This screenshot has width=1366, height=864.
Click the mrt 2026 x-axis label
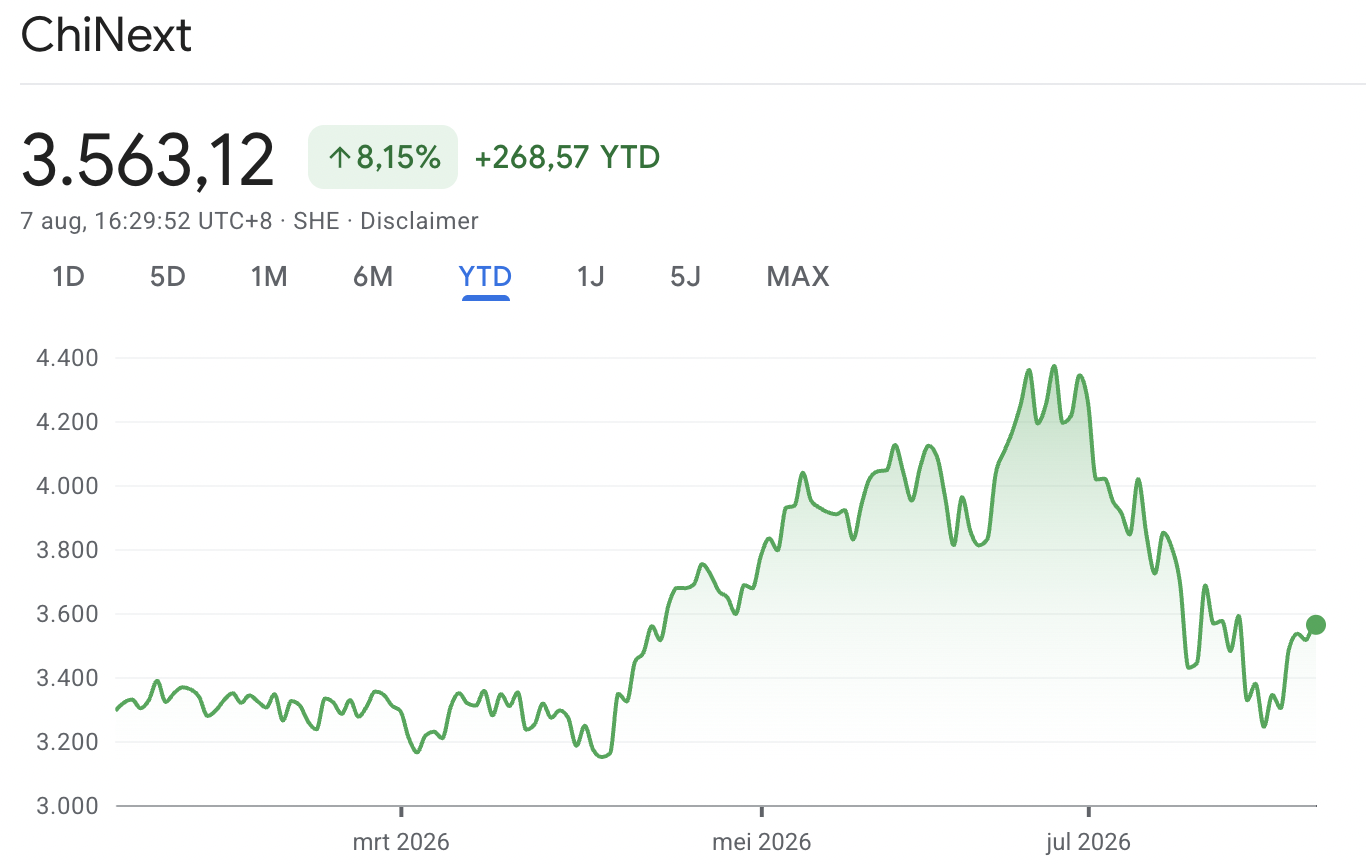401,842
